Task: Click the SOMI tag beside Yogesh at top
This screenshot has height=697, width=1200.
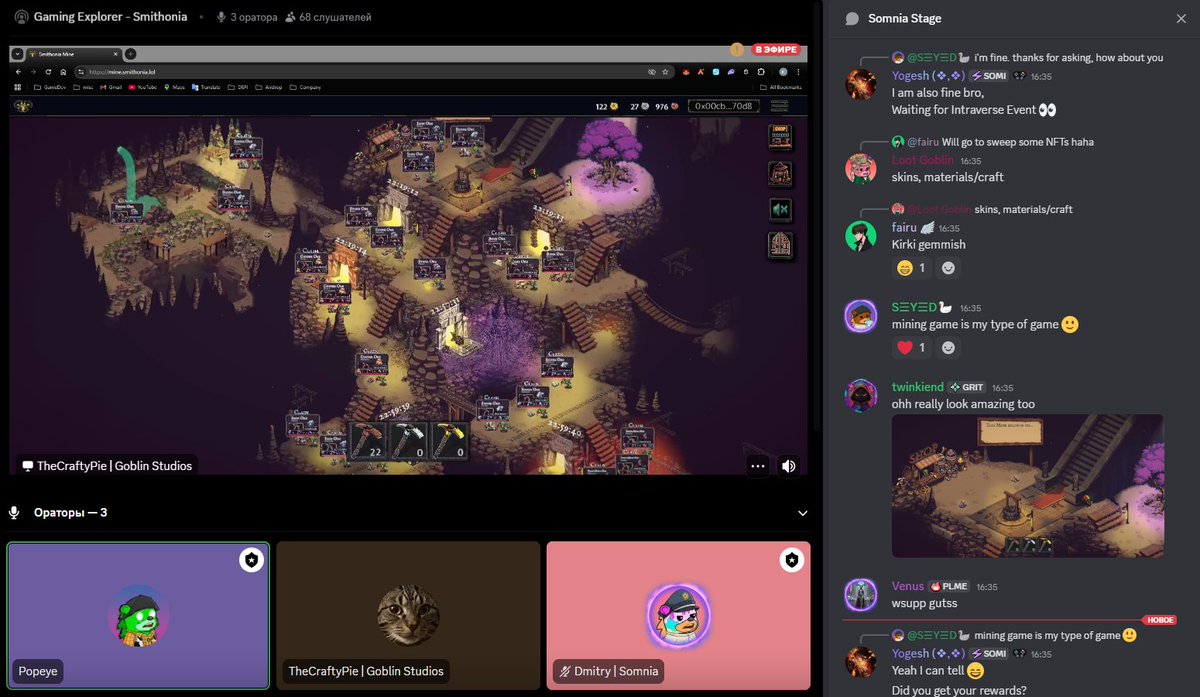Action: (x=987, y=76)
